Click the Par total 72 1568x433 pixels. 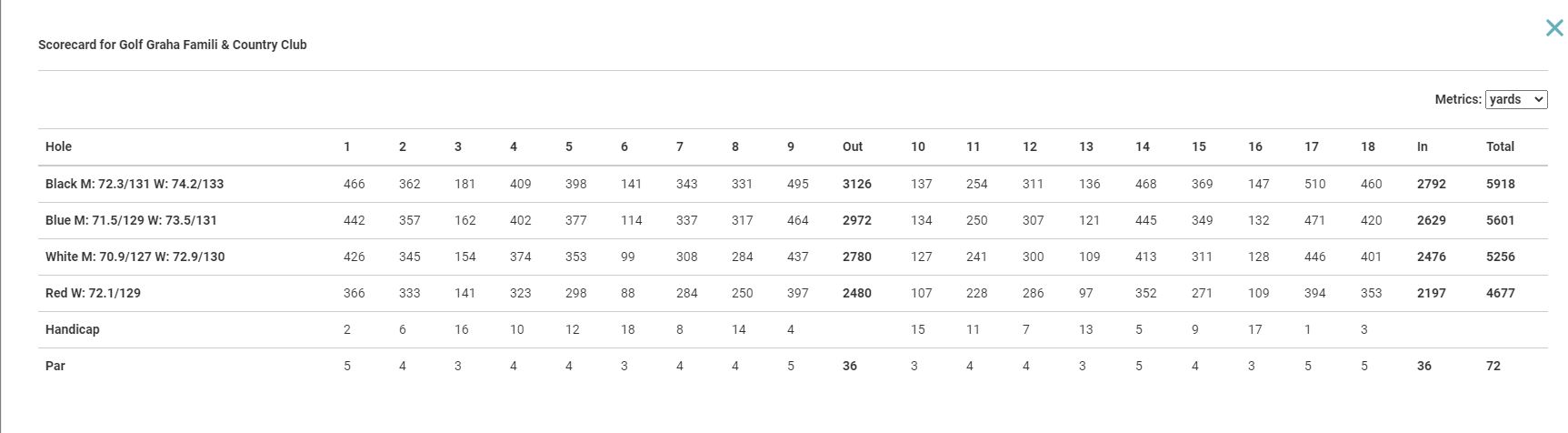[x=1493, y=366]
